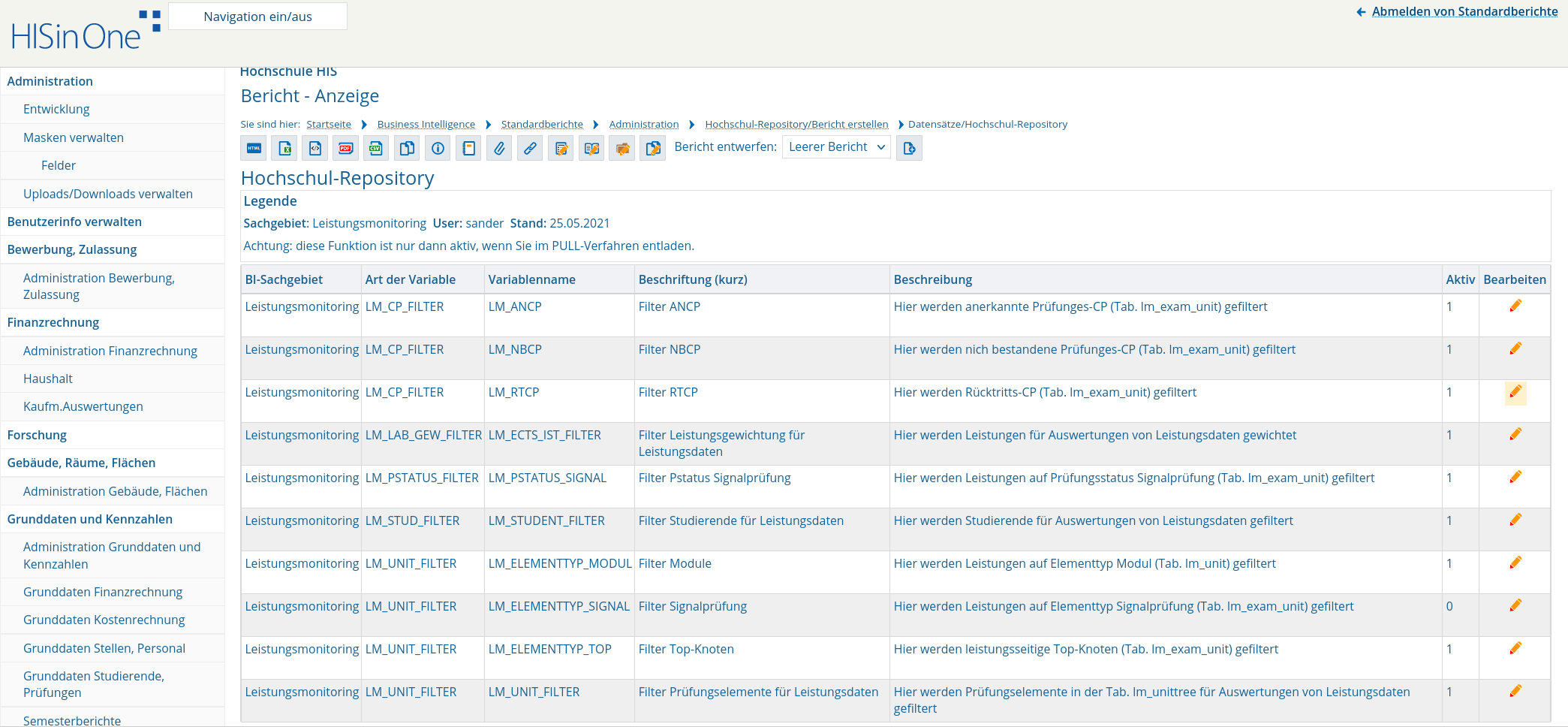Screen dimensions: 1568x727
Task: Click the copy documents toolbar icon
Action: (407, 148)
